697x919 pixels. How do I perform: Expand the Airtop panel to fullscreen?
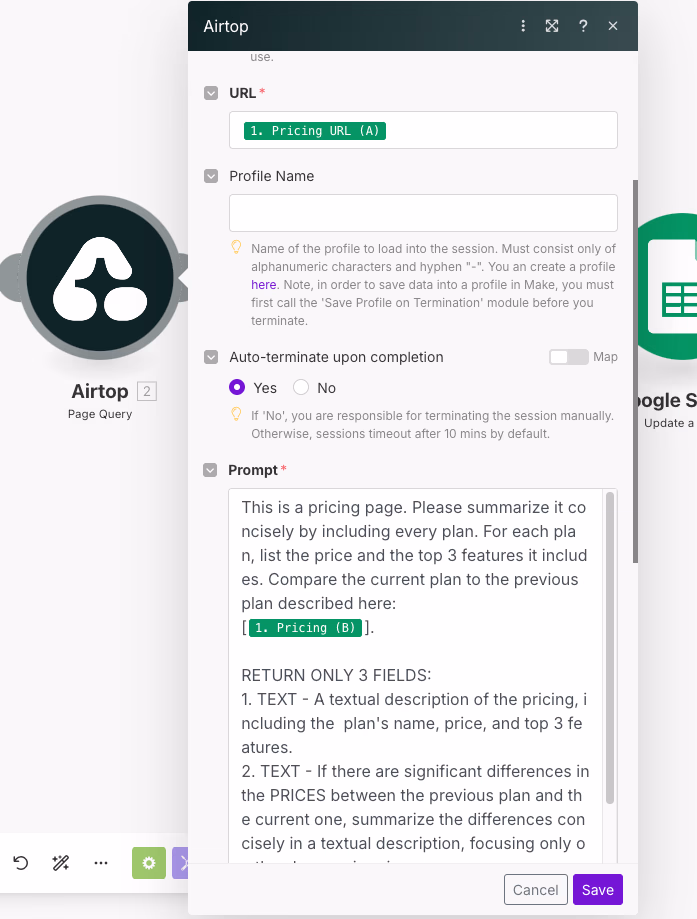click(x=552, y=26)
